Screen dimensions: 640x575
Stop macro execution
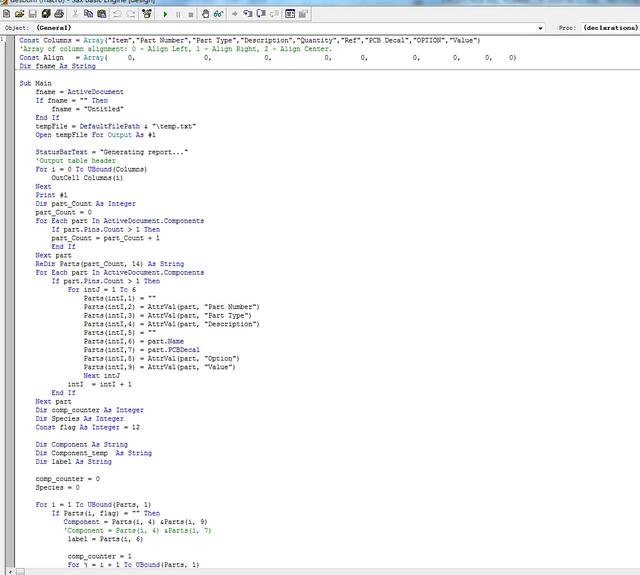[191, 14]
